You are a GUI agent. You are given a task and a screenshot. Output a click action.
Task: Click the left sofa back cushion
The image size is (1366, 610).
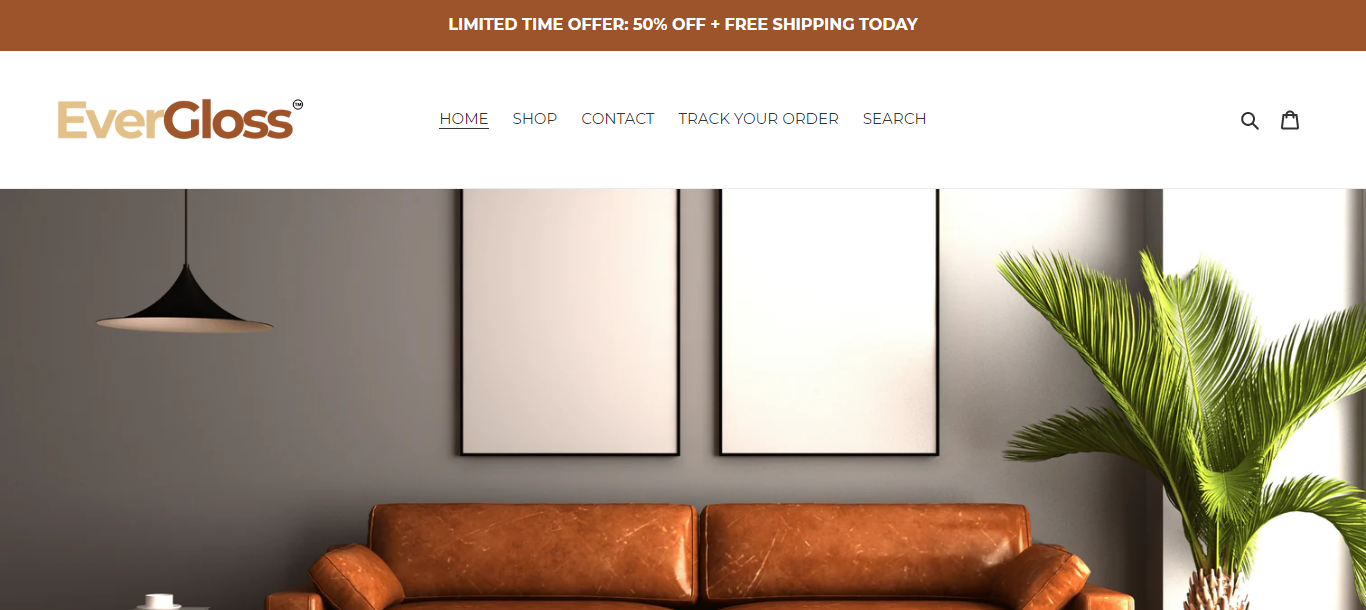click(532, 552)
